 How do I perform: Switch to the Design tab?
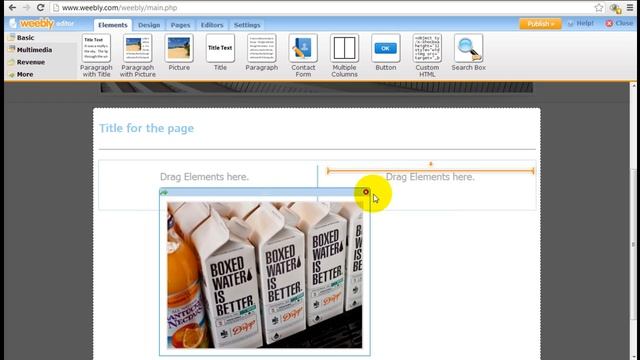149,25
